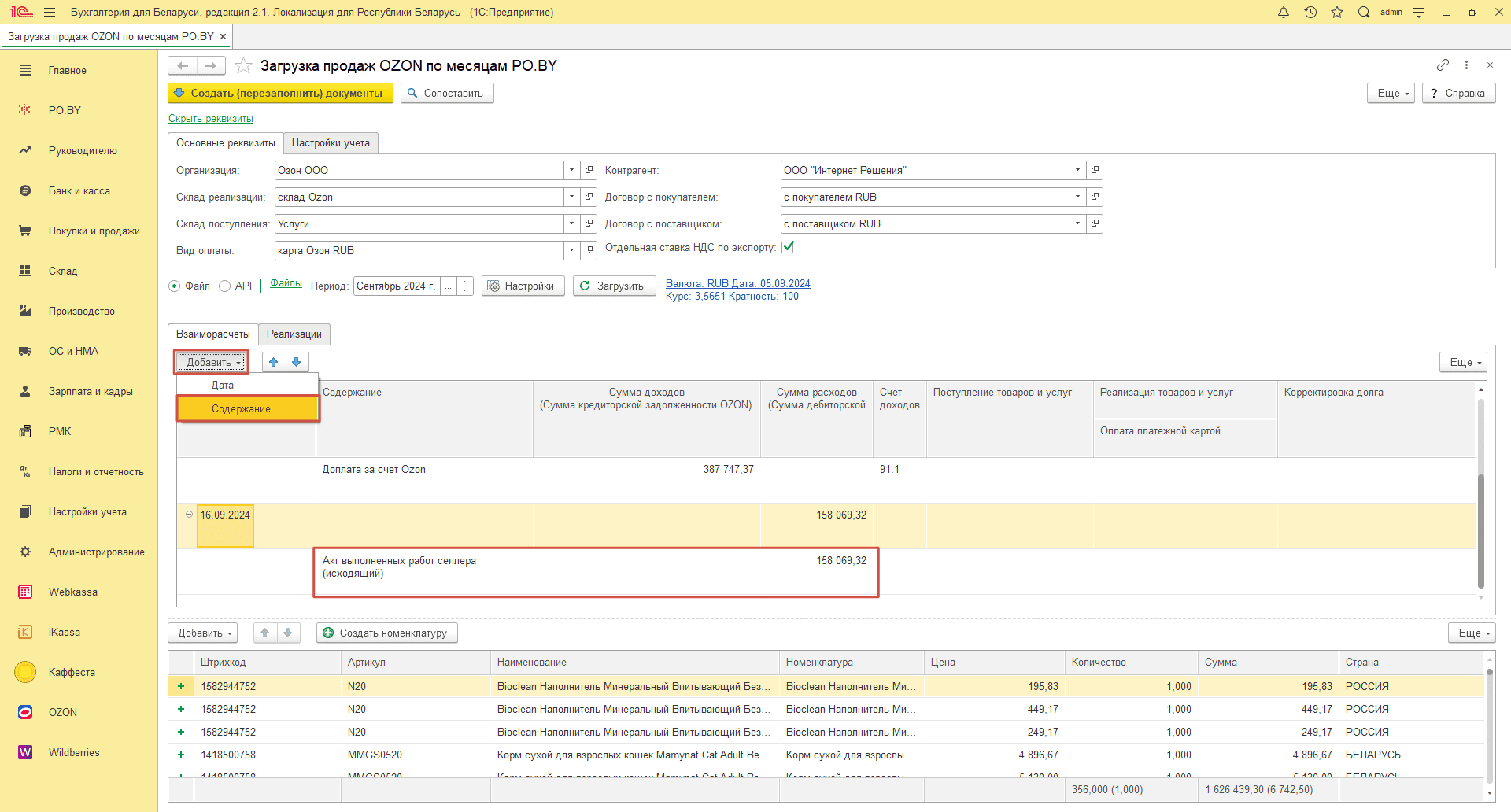
Task: Open Договор с поставщиком dropdown arrow
Action: tap(1077, 223)
